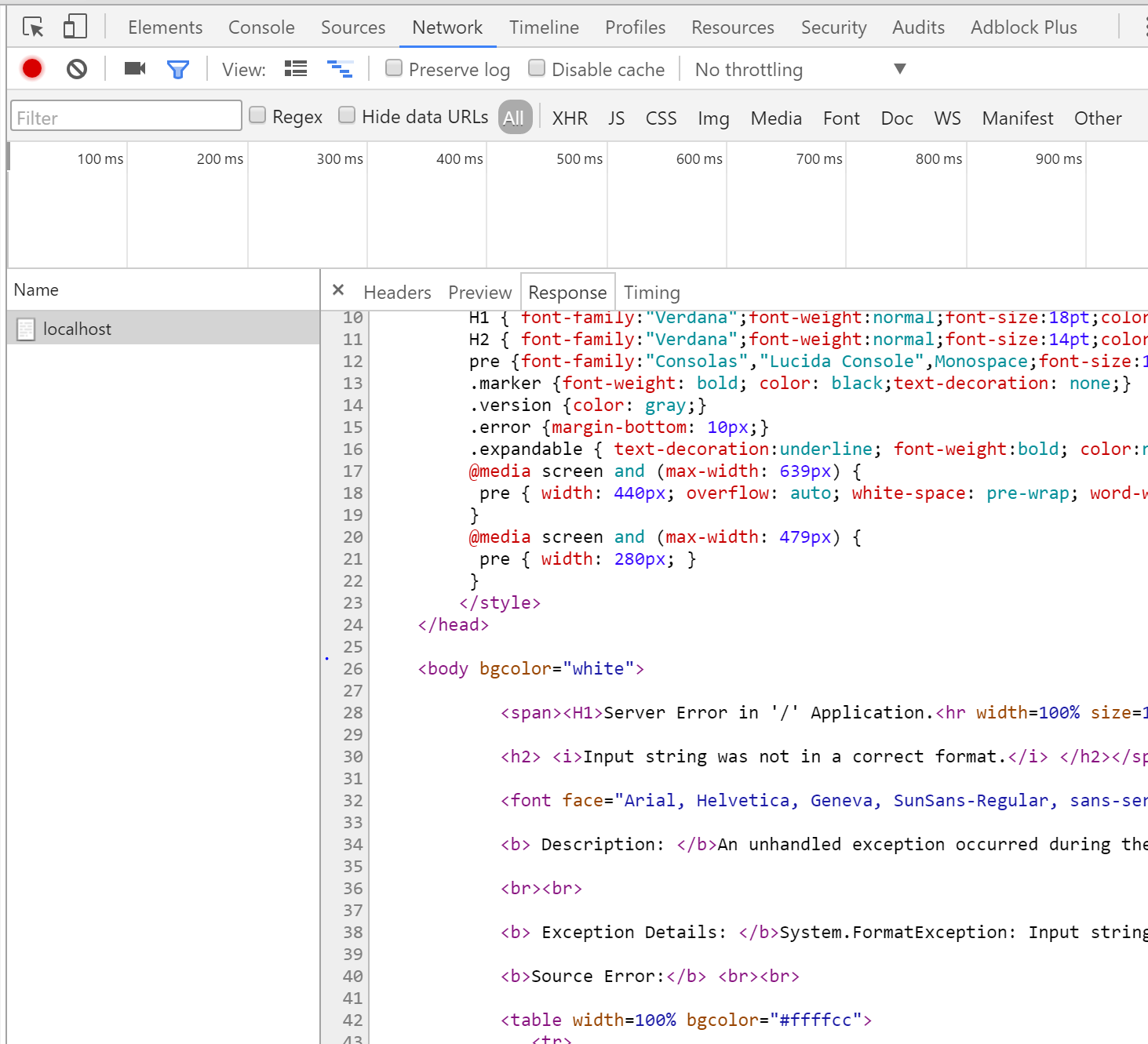Image resolution: width=1148 pixels, height=1044 pixels.
Task: Switch to large request rows view icon
Action: [x=296, y=69]
